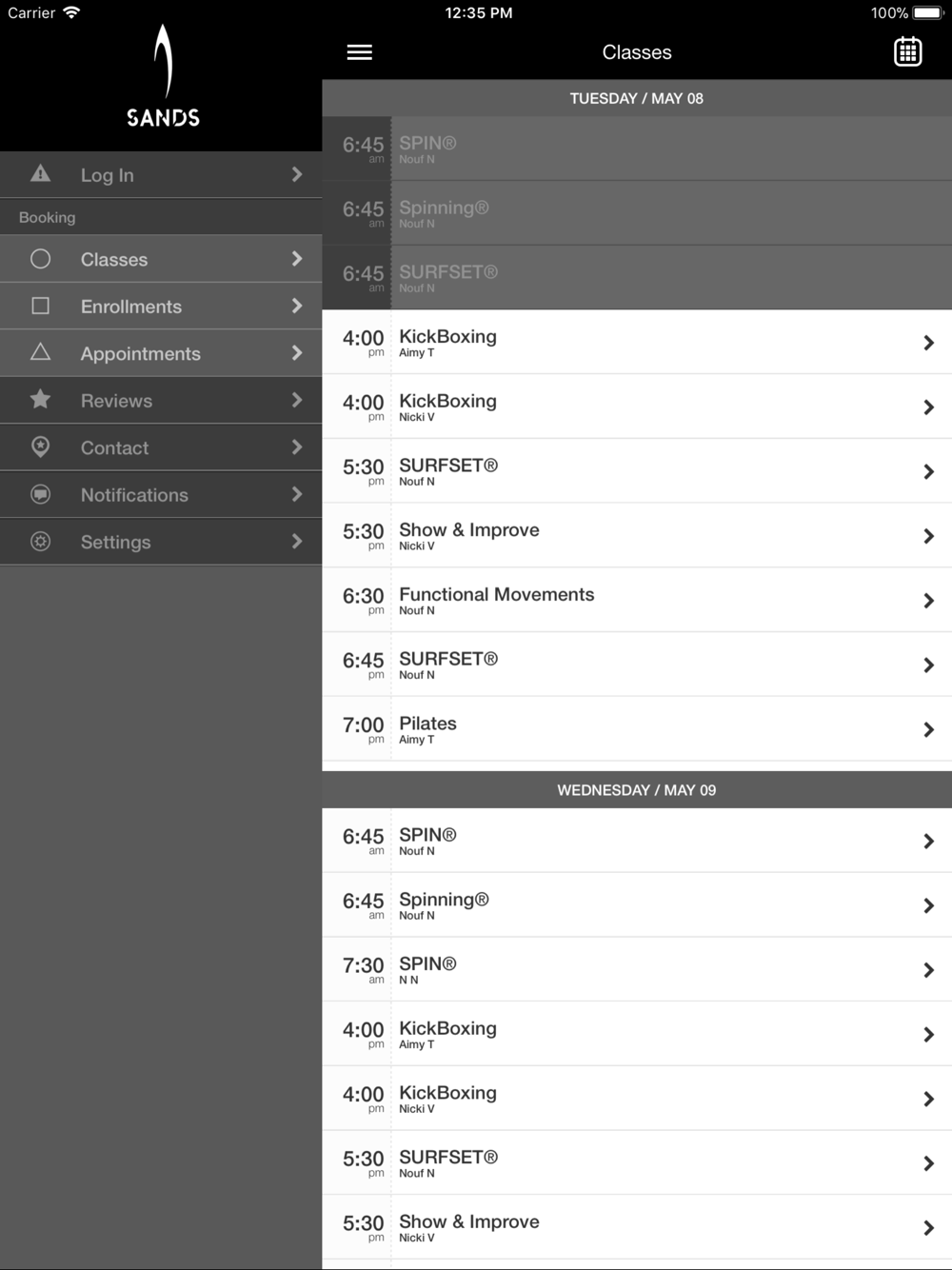952x1270 pixels.
Task: Expand the Pilates 7:00 pm class chevron
Action: pos(928,729)
